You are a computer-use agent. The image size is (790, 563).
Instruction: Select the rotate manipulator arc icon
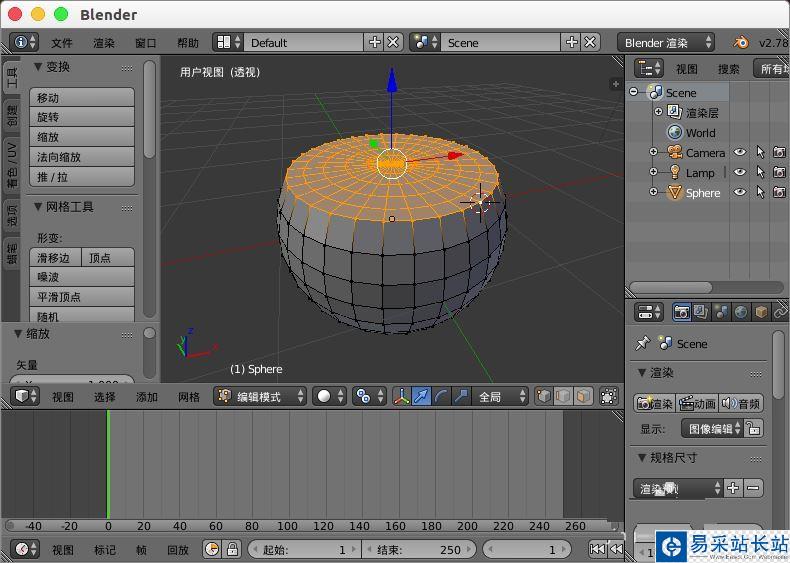(441, 396)
